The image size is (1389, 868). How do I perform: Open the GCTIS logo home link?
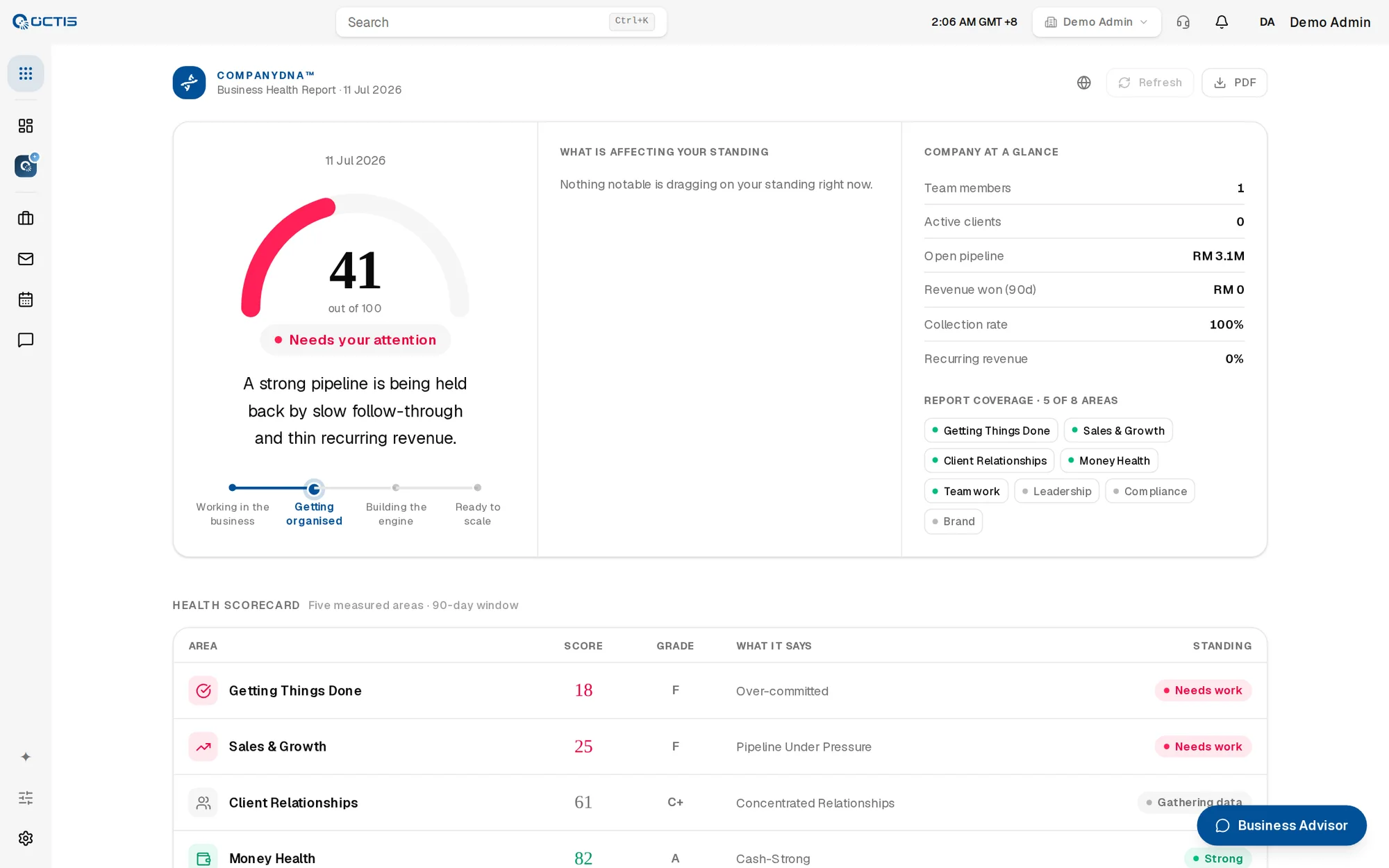pos(45,22)
